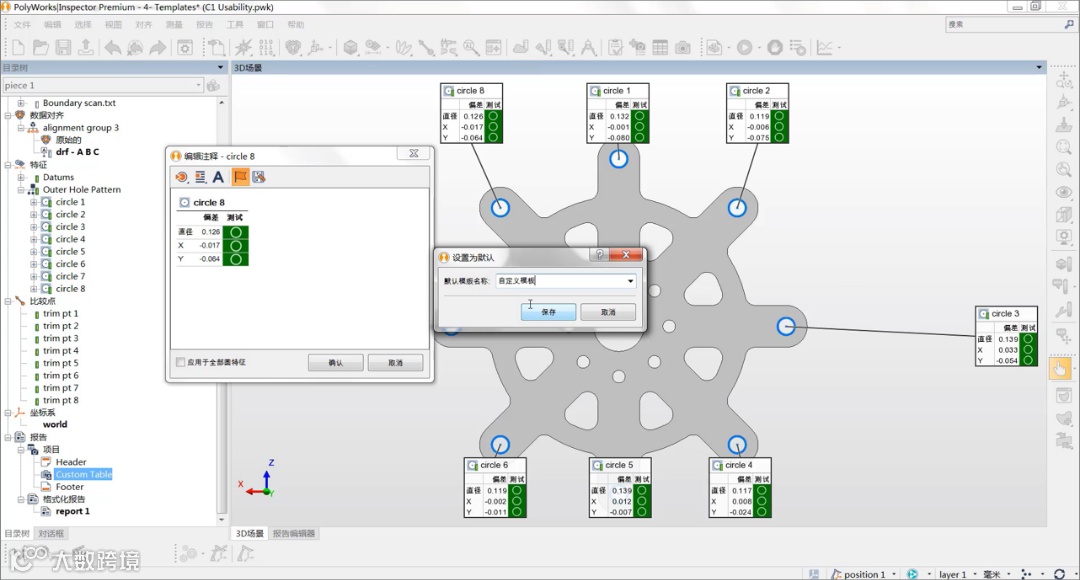Click the list layout icon in annotation editor
This screenshot has height=580, width=1080.
tap(200, 177)
